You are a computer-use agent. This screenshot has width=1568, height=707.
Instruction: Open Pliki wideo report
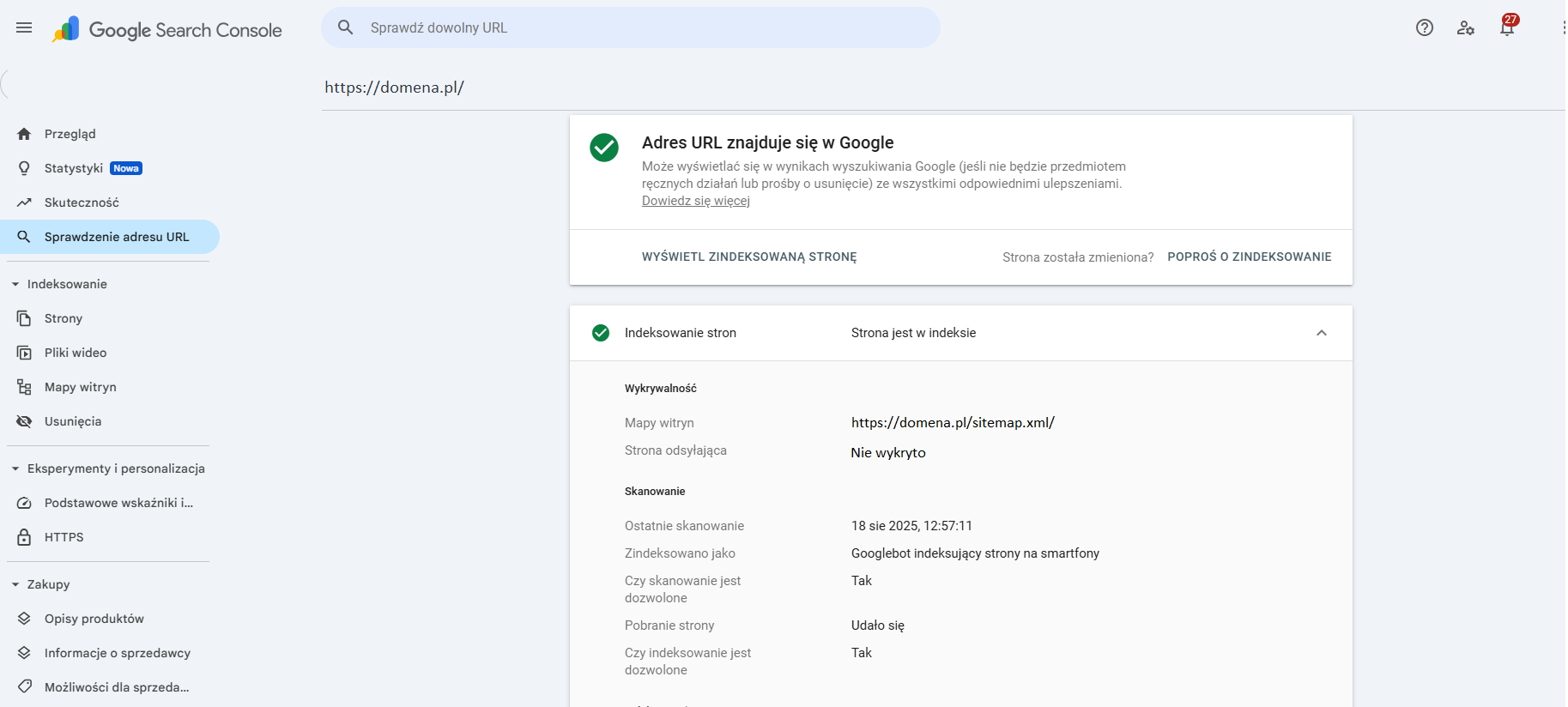coord(76,353)
